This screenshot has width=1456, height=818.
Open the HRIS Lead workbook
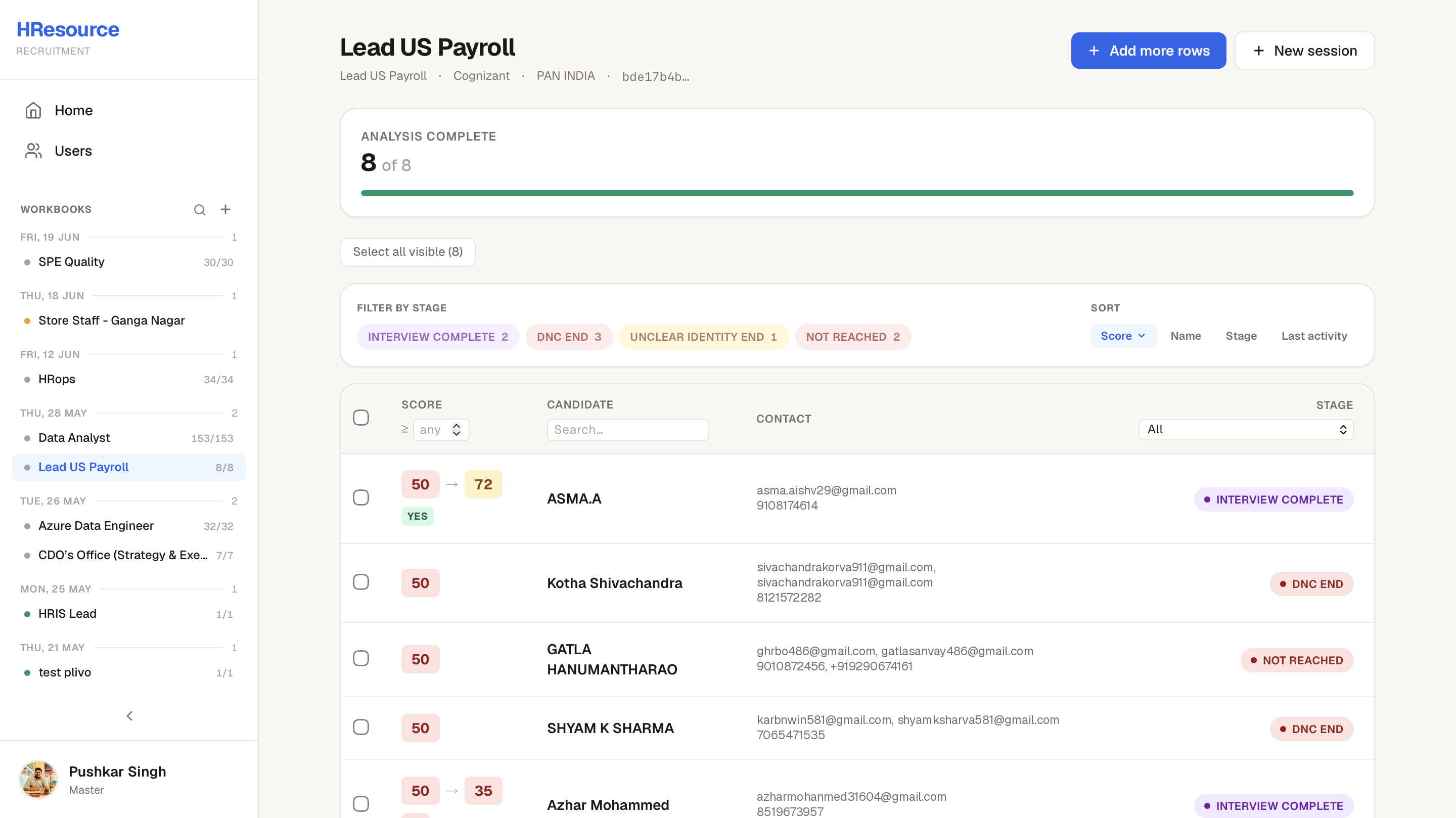pos(129,614)
